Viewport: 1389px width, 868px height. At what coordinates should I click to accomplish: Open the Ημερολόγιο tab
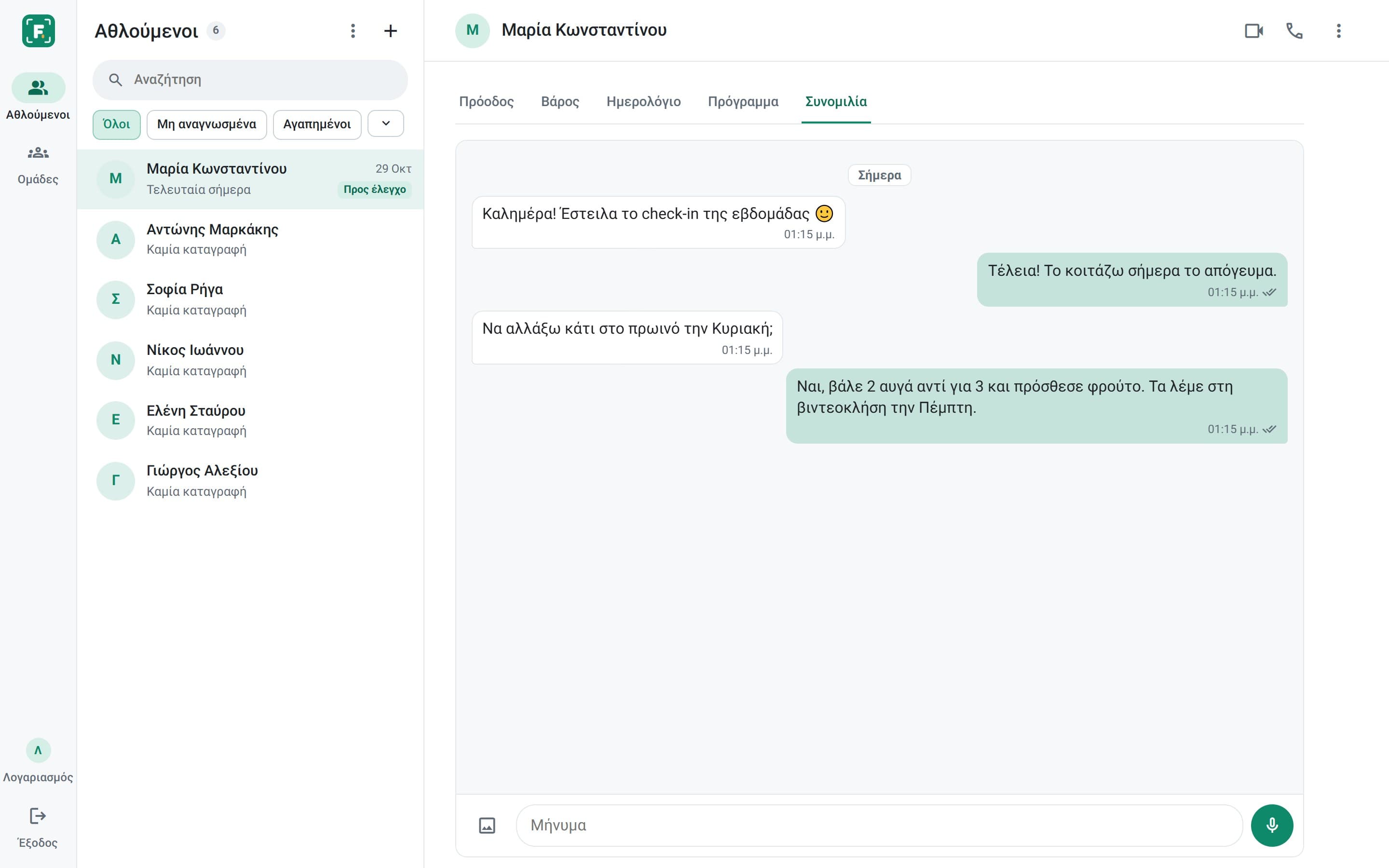click(643, 102)
